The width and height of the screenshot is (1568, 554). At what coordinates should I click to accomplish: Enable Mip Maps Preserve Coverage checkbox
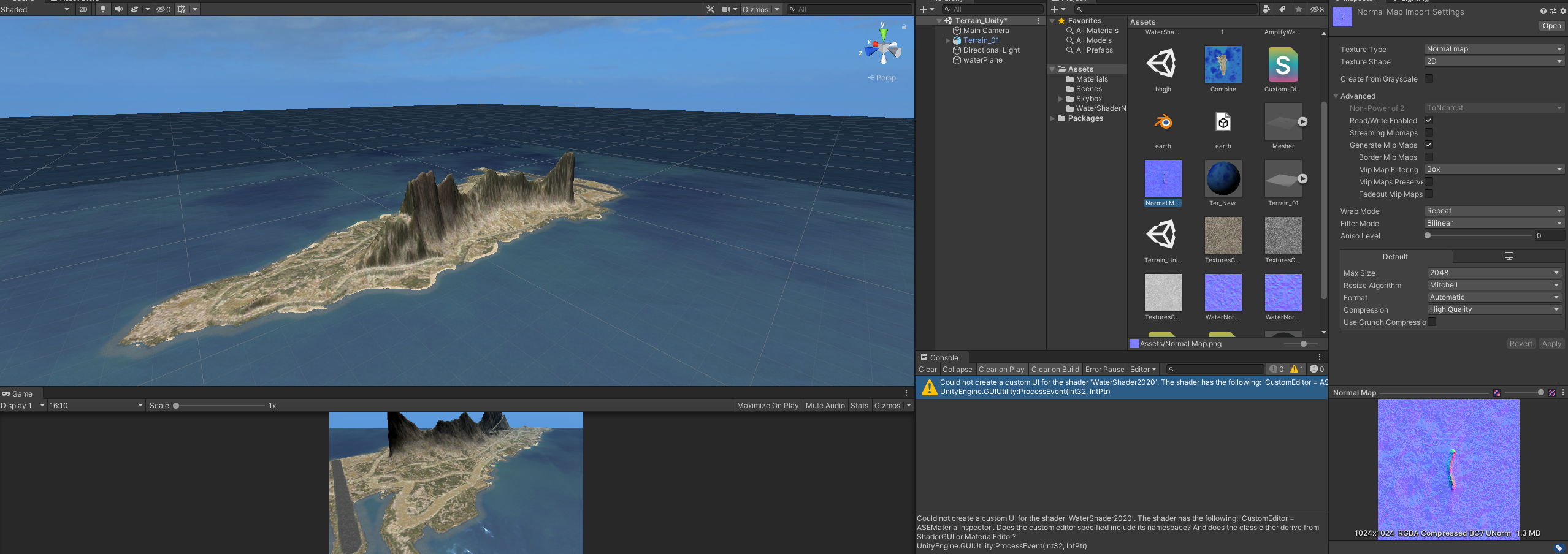1429,181
